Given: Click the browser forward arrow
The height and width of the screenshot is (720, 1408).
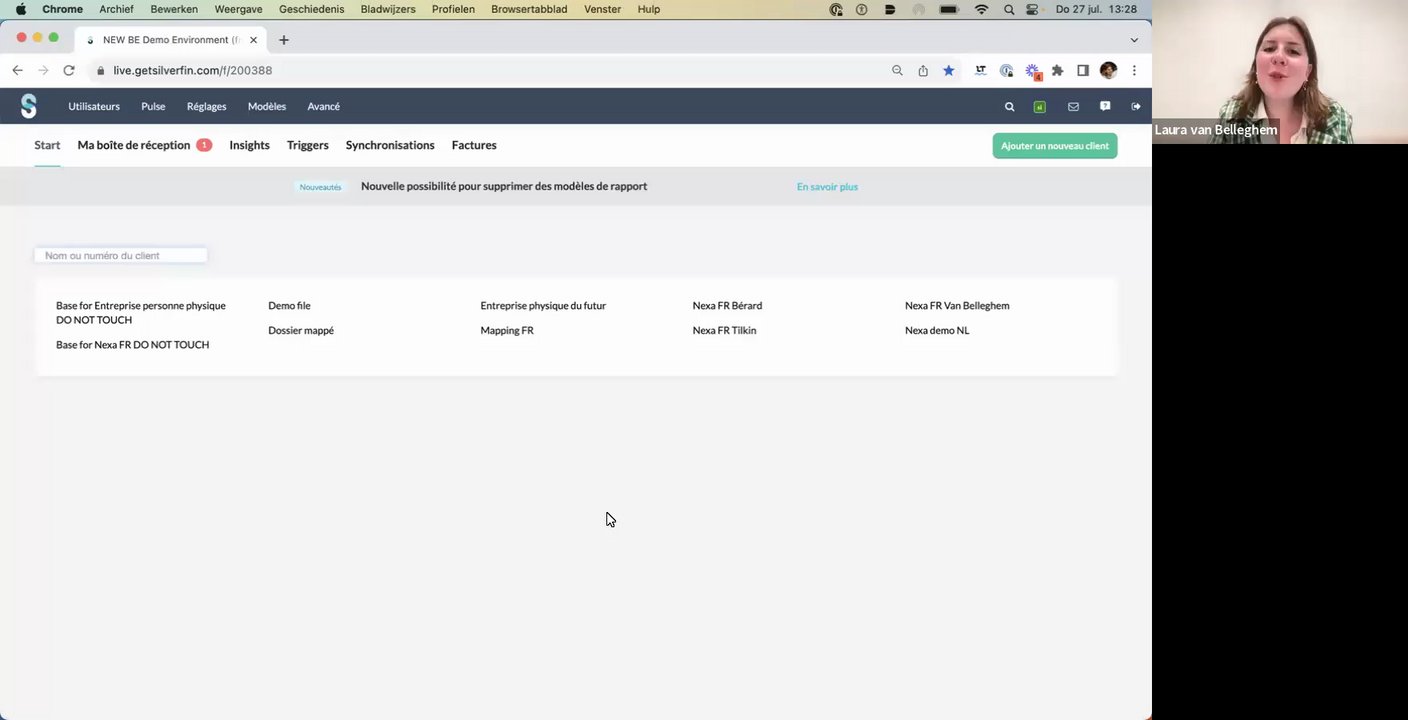Looking at the screenshot, I should point(43,70).
